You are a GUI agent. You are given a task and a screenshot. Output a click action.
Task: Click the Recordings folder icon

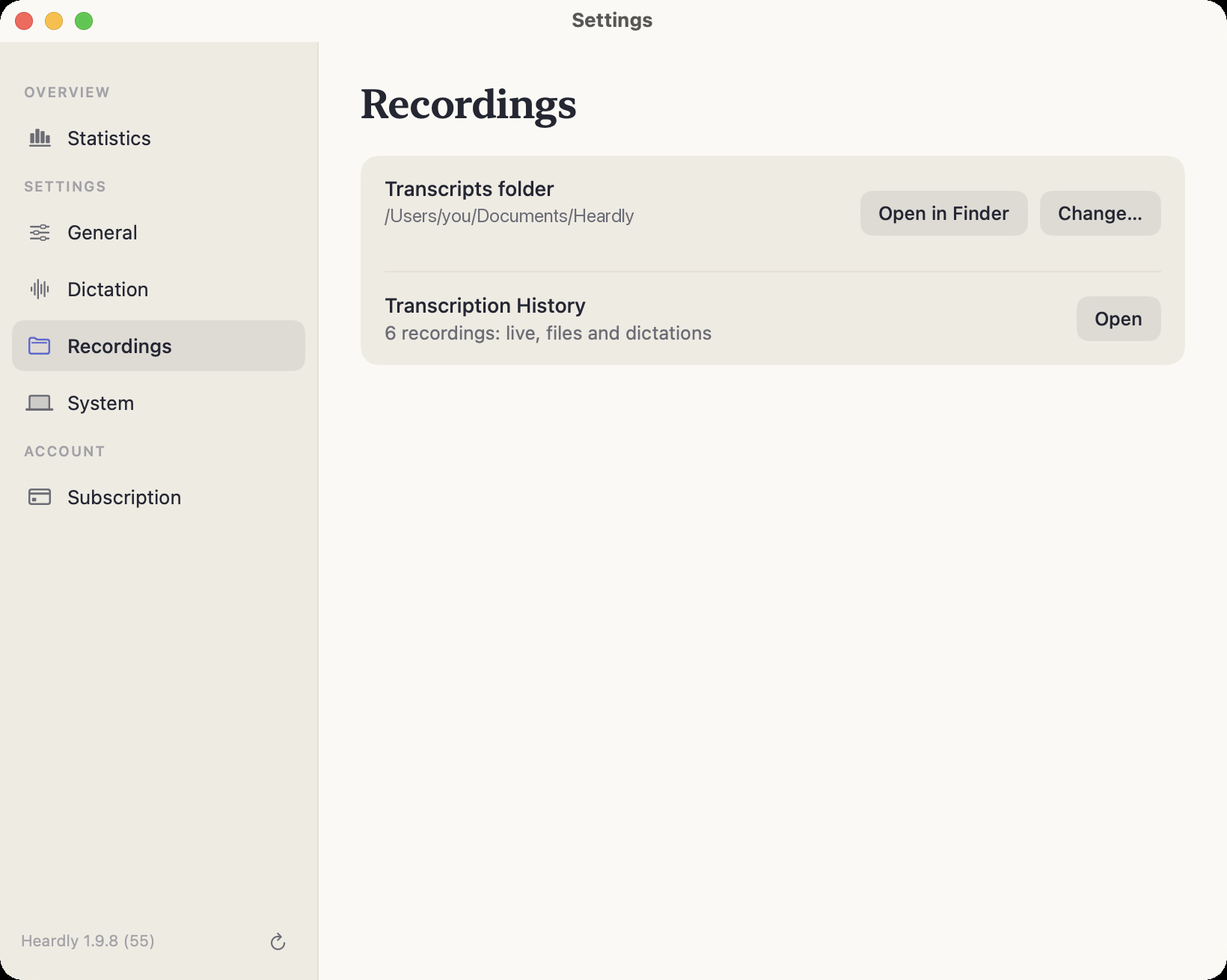point(40,346)
